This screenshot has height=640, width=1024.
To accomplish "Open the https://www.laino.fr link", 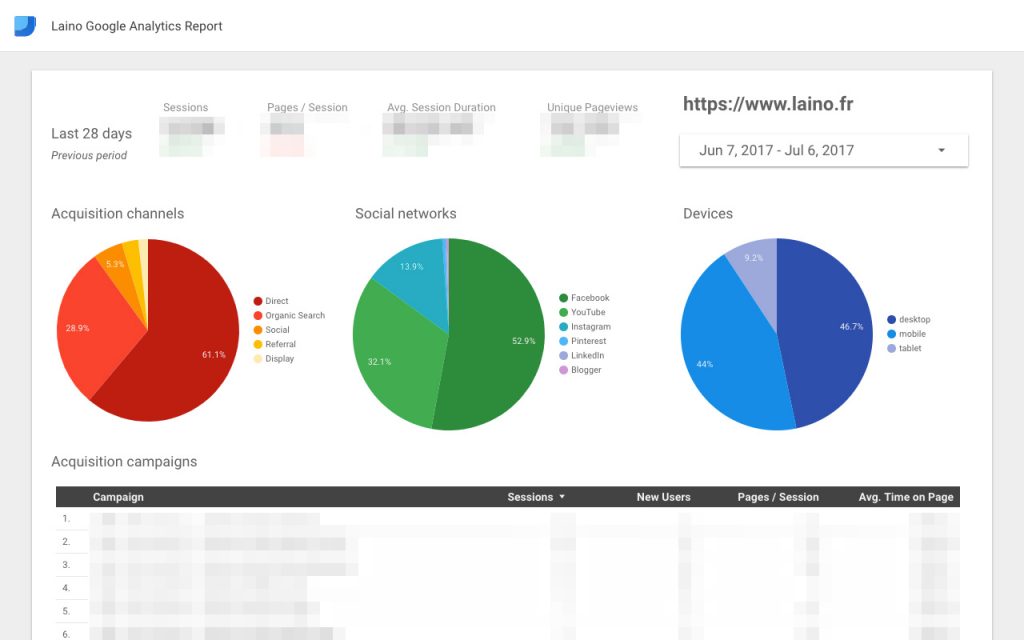I will (768, 104).
